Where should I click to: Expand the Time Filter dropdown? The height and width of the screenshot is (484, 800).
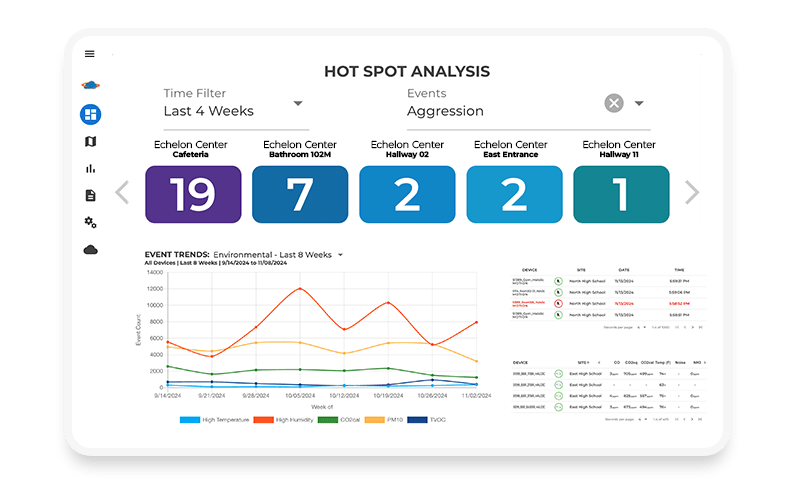tap(298, 104)
